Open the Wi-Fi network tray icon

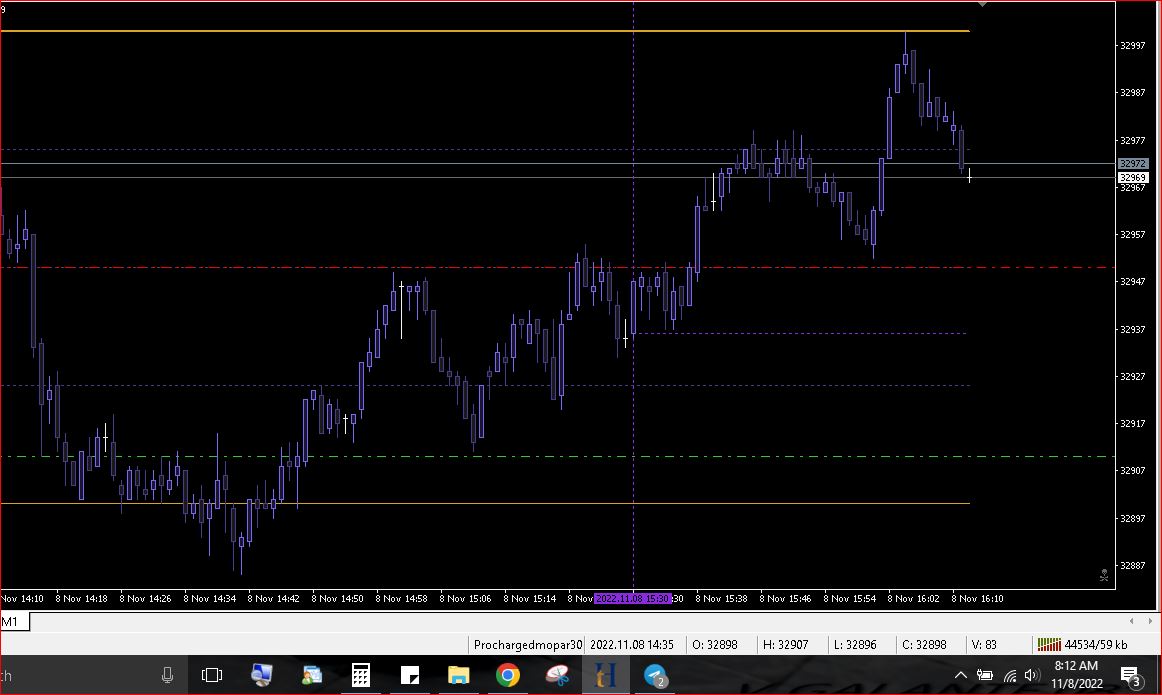coord(1010,675)
